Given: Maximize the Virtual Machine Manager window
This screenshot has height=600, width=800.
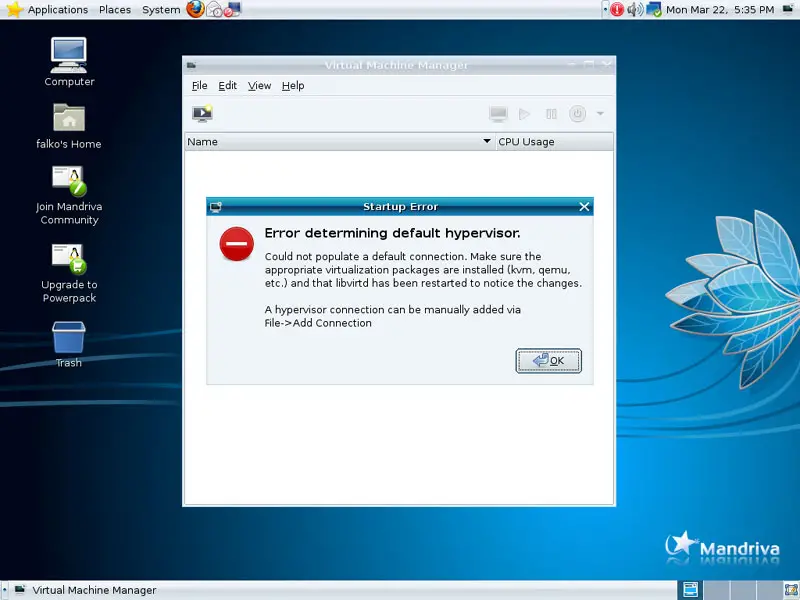Looking at the screenshot, I should pos(589,65).
